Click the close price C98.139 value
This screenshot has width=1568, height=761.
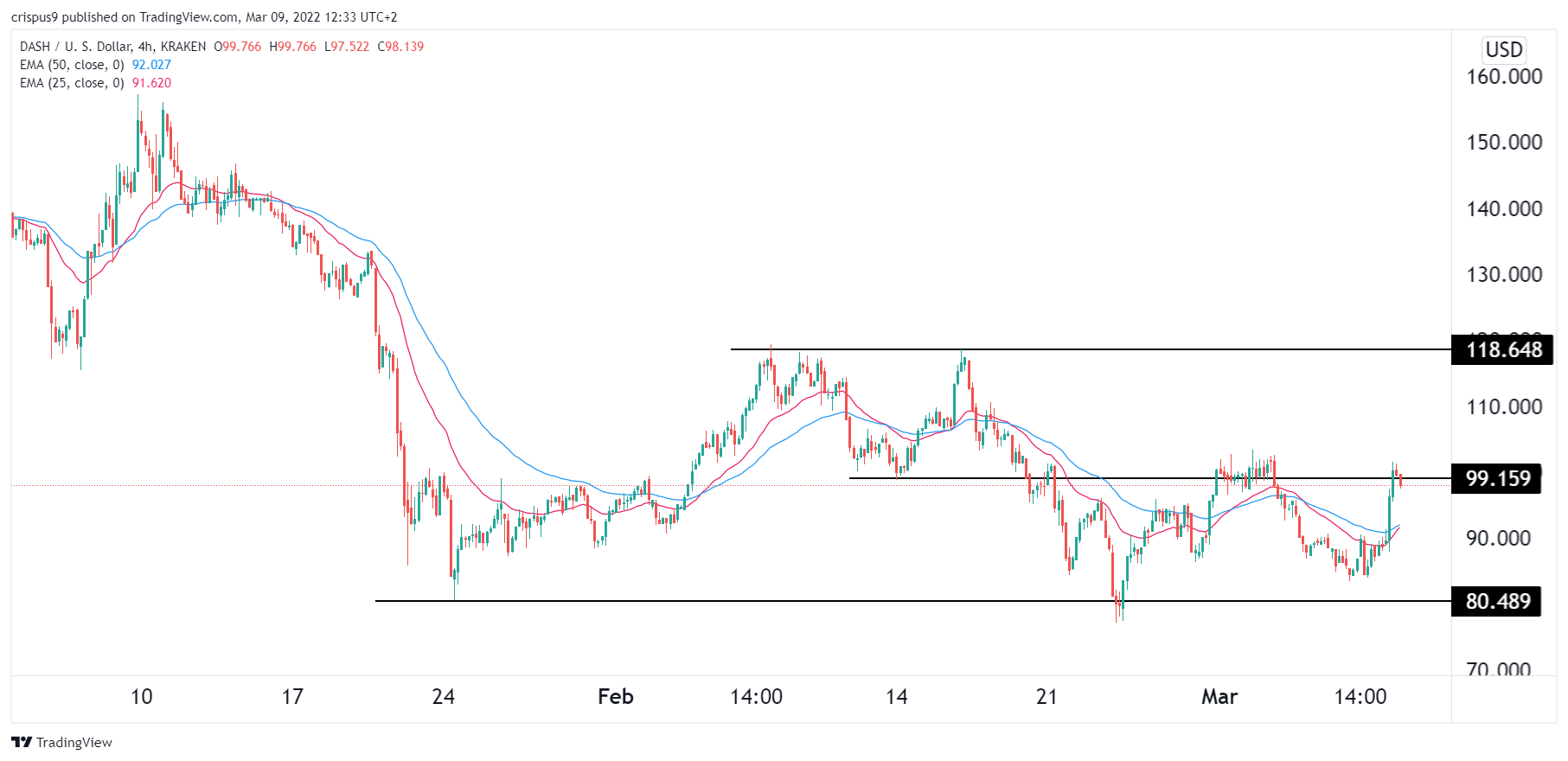400,47
